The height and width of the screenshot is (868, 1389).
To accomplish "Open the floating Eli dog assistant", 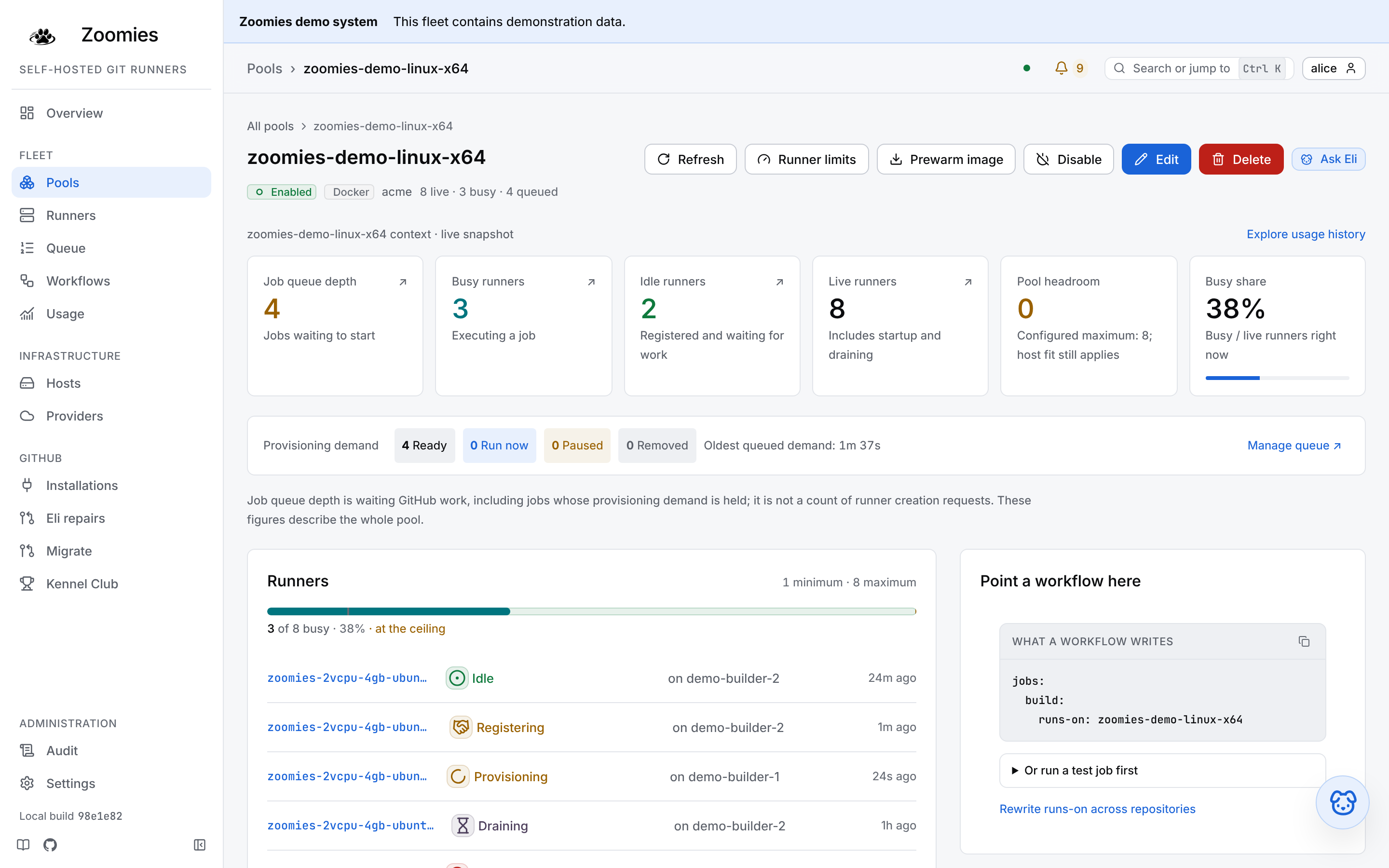I will pyautogui.click(x=1343, y=802).
